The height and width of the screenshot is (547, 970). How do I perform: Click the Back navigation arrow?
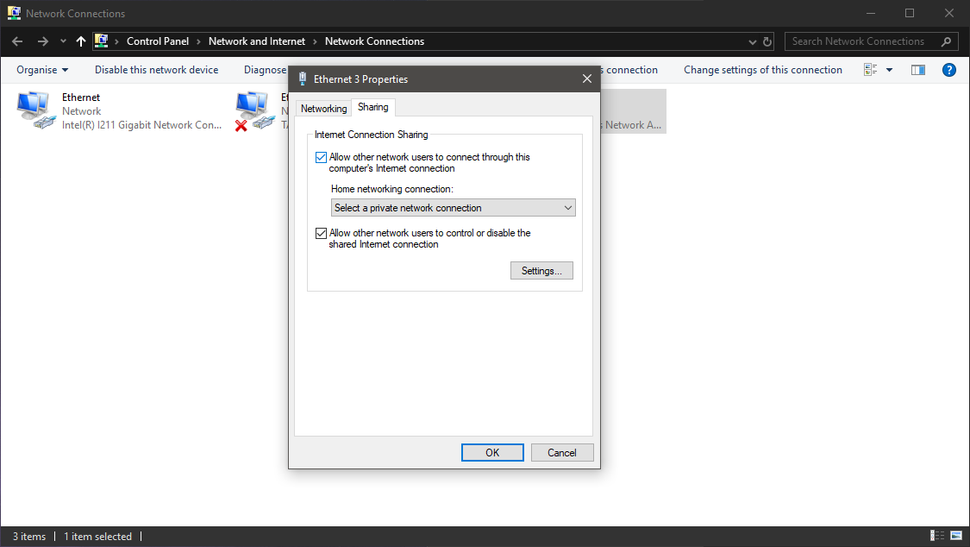[17, 42]
